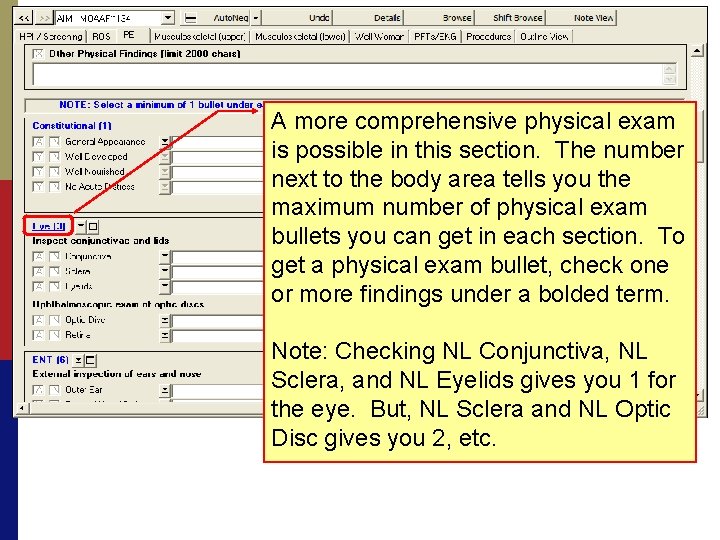Screen dimensions: 720x540
Task: Click the Shift Browse button
Action: click(x=518, y=18)
